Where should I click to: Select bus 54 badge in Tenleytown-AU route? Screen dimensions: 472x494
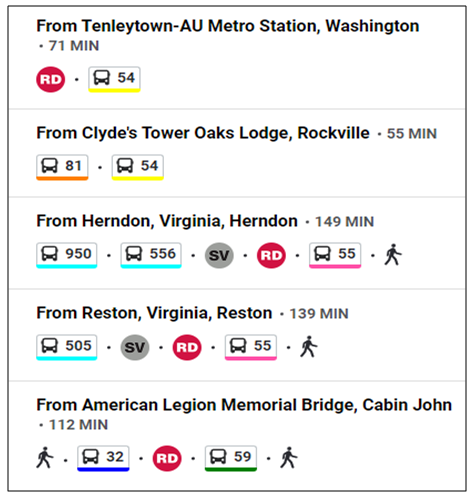click(114, 79)
